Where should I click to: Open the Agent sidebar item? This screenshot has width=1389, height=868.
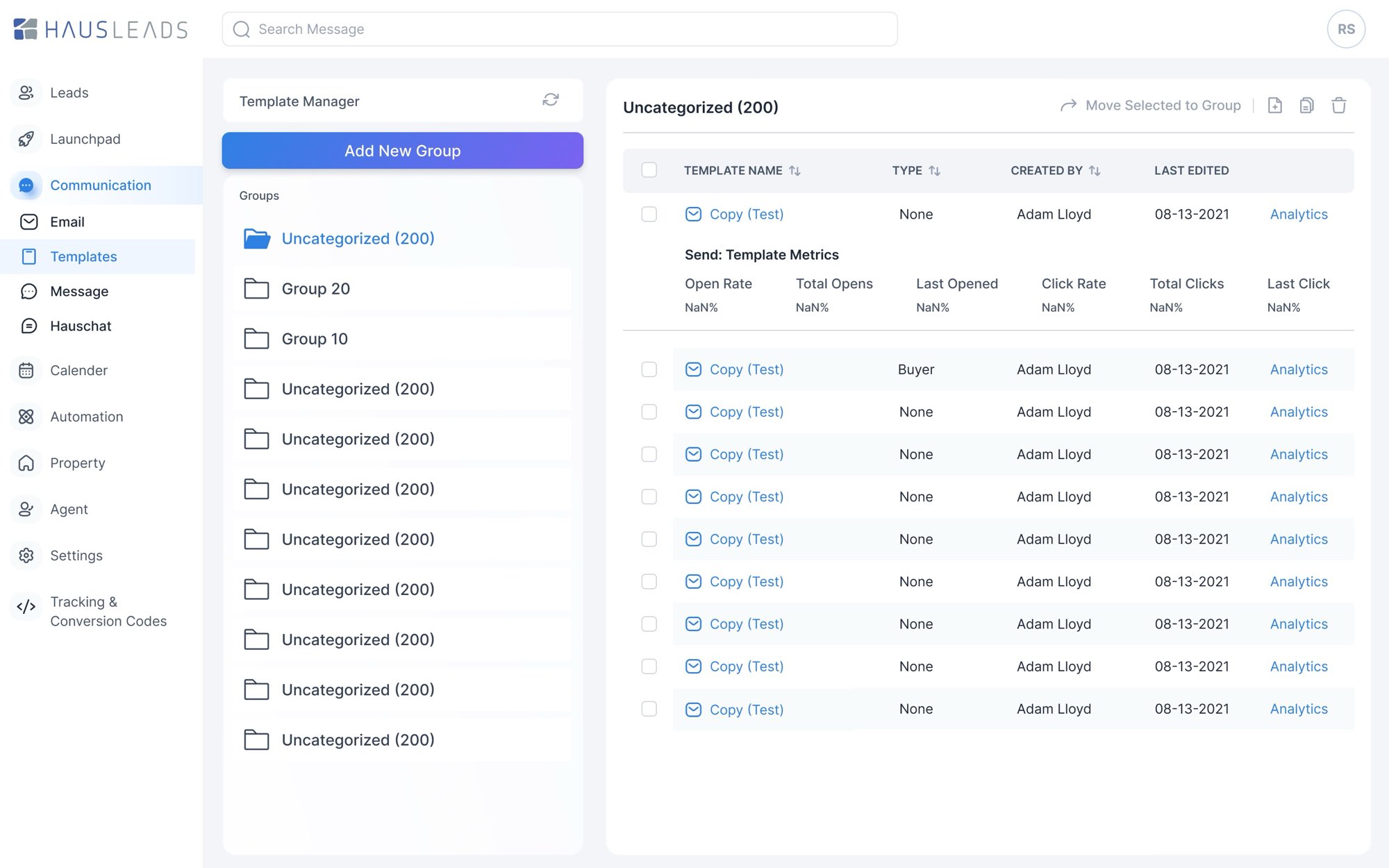point(69,509)
